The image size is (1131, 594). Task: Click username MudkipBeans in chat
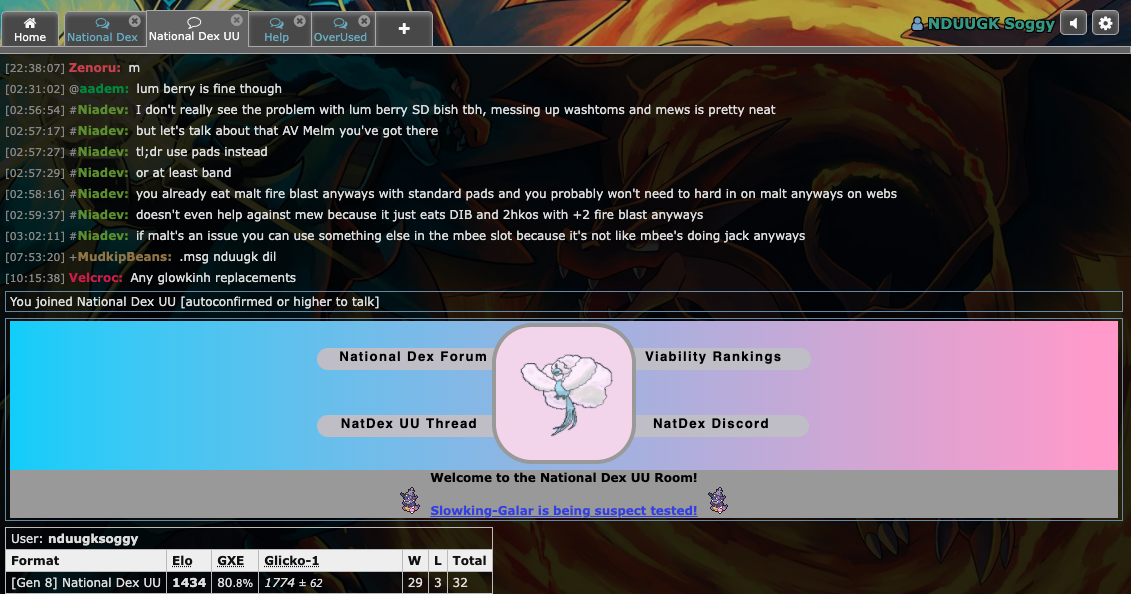point(124,257)
